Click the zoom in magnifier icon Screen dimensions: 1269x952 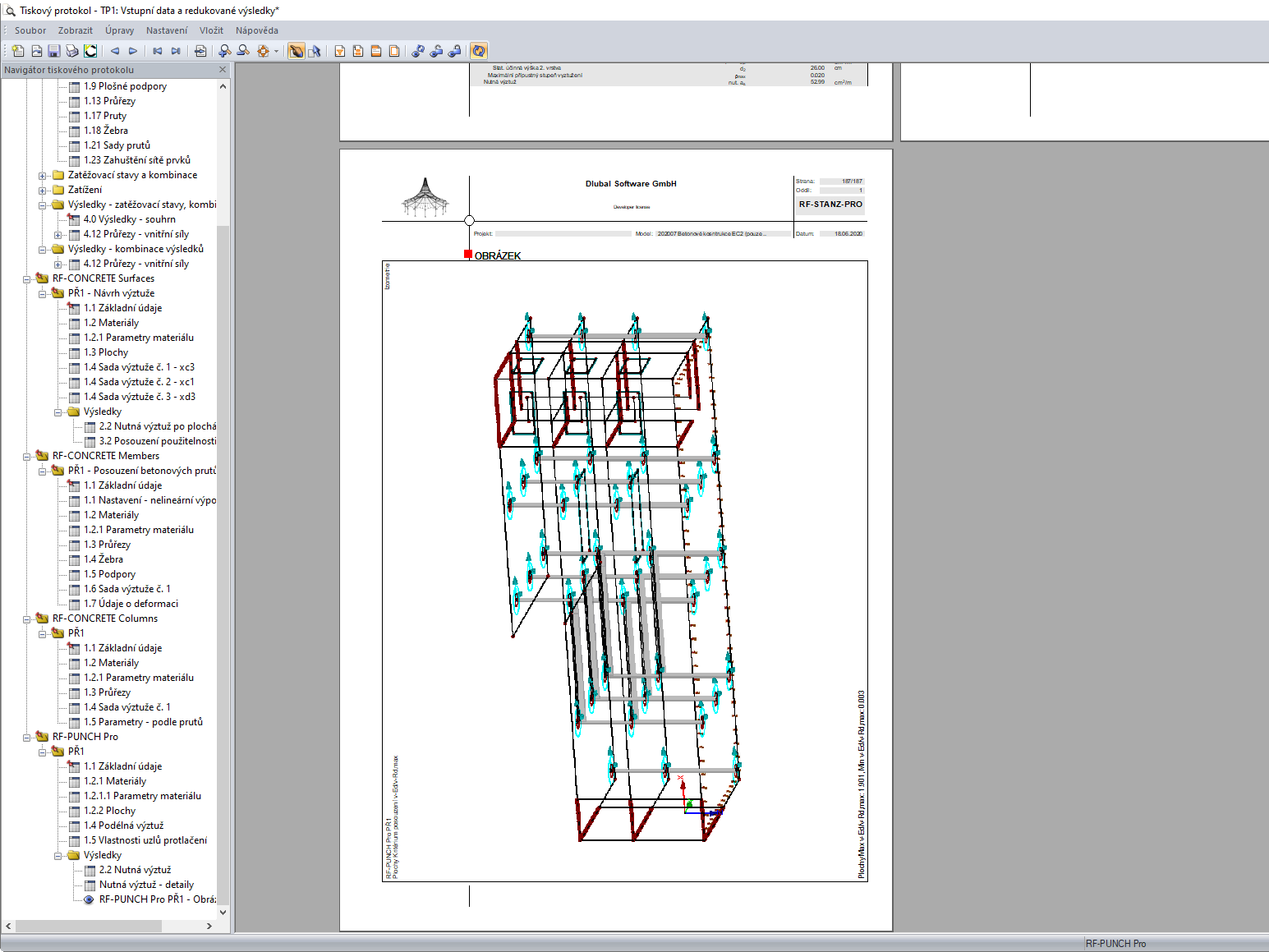(x=225, y=50)
